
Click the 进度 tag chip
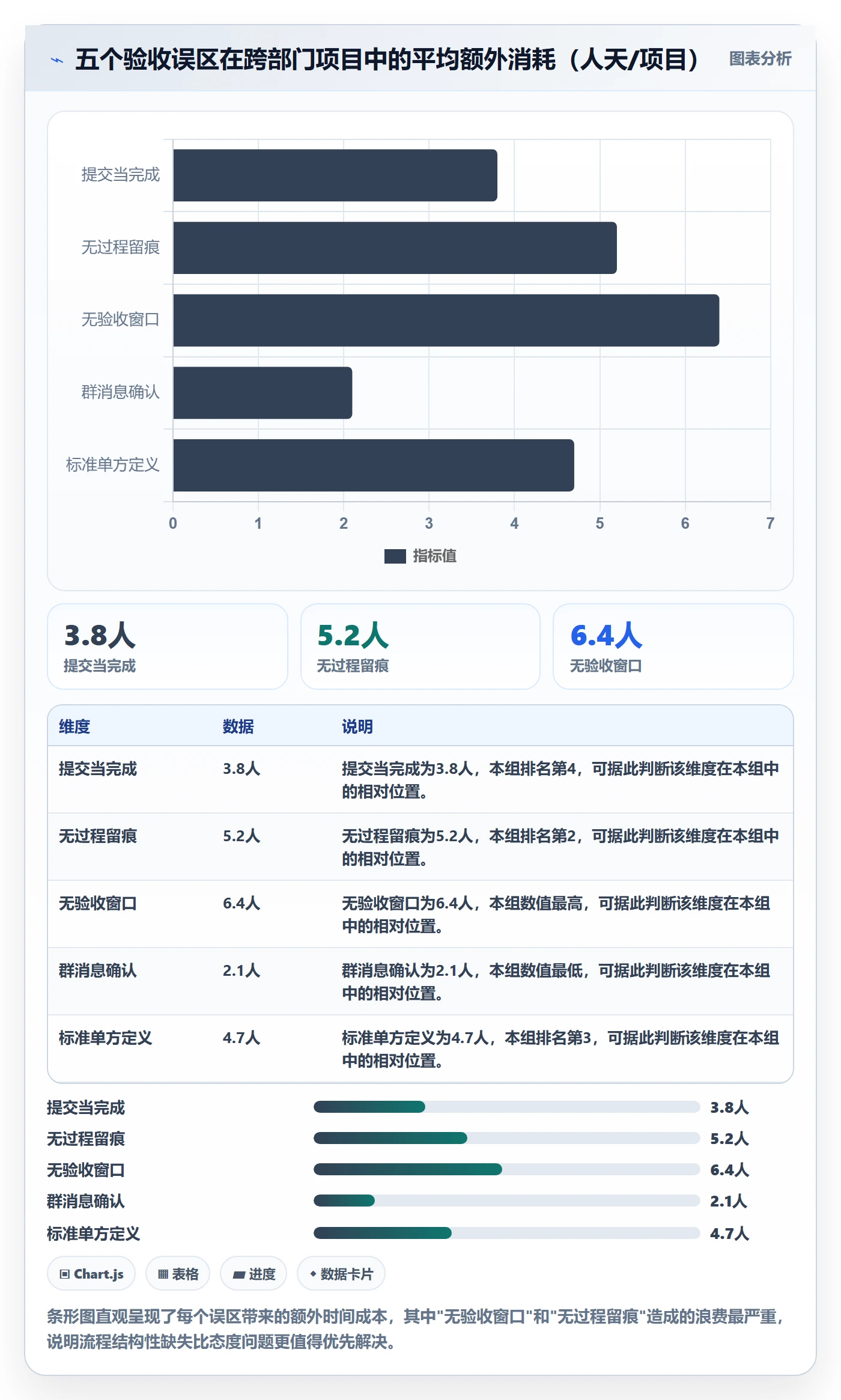[254, 1273]
